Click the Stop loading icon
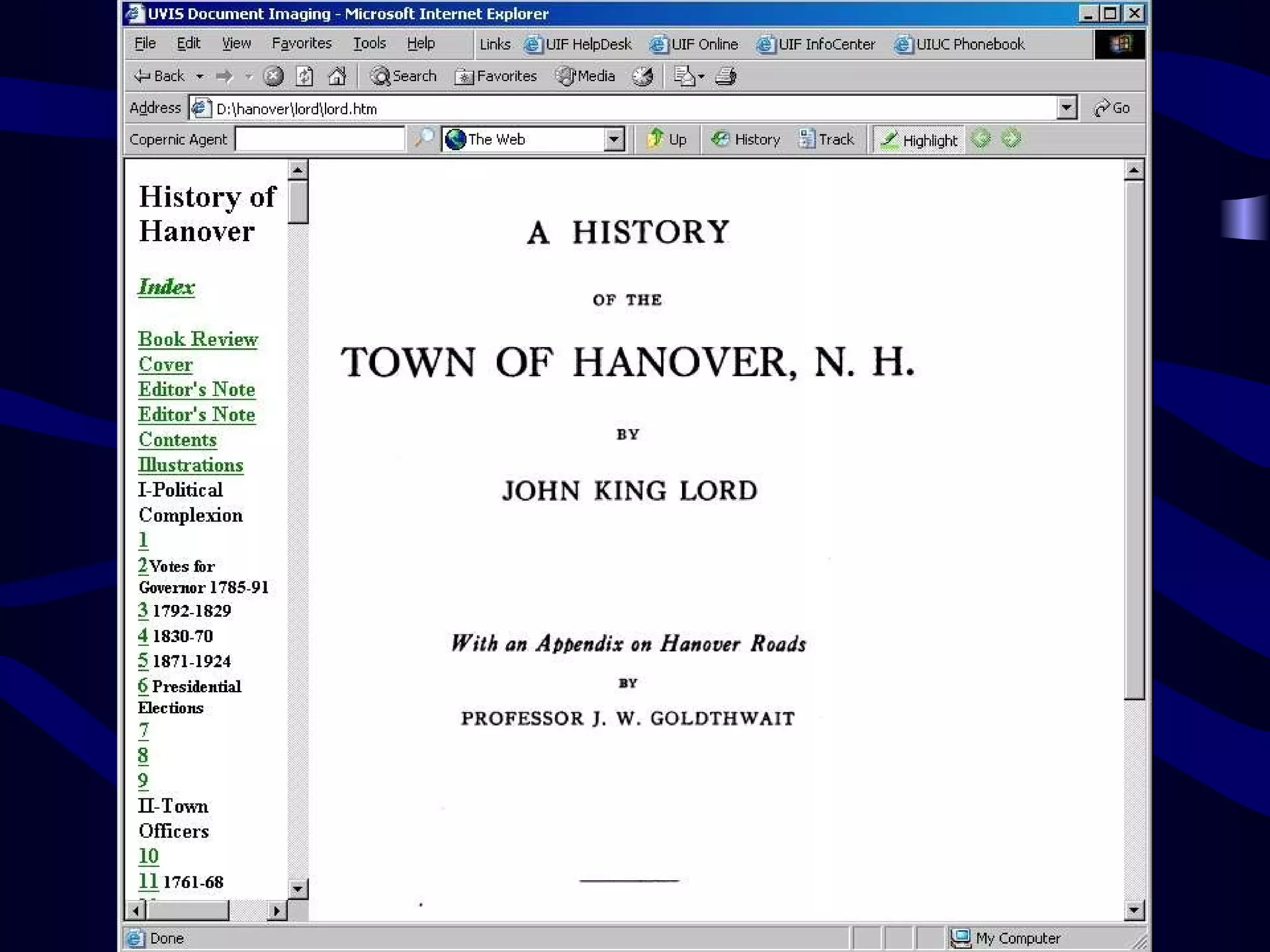The image size is (1270, 952). tap(273, 76)
